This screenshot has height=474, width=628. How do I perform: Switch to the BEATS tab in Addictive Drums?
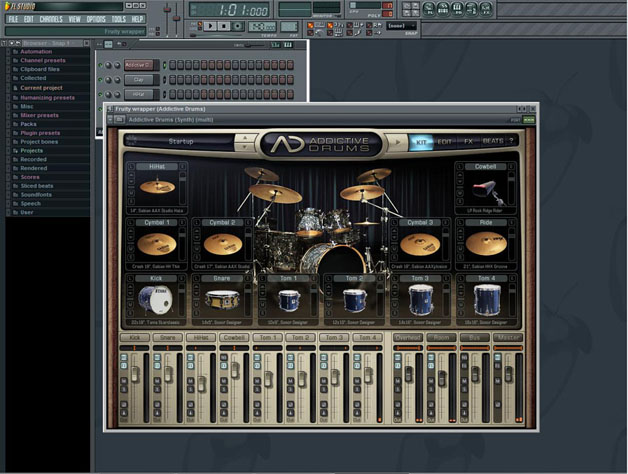(x=493, y=141)
